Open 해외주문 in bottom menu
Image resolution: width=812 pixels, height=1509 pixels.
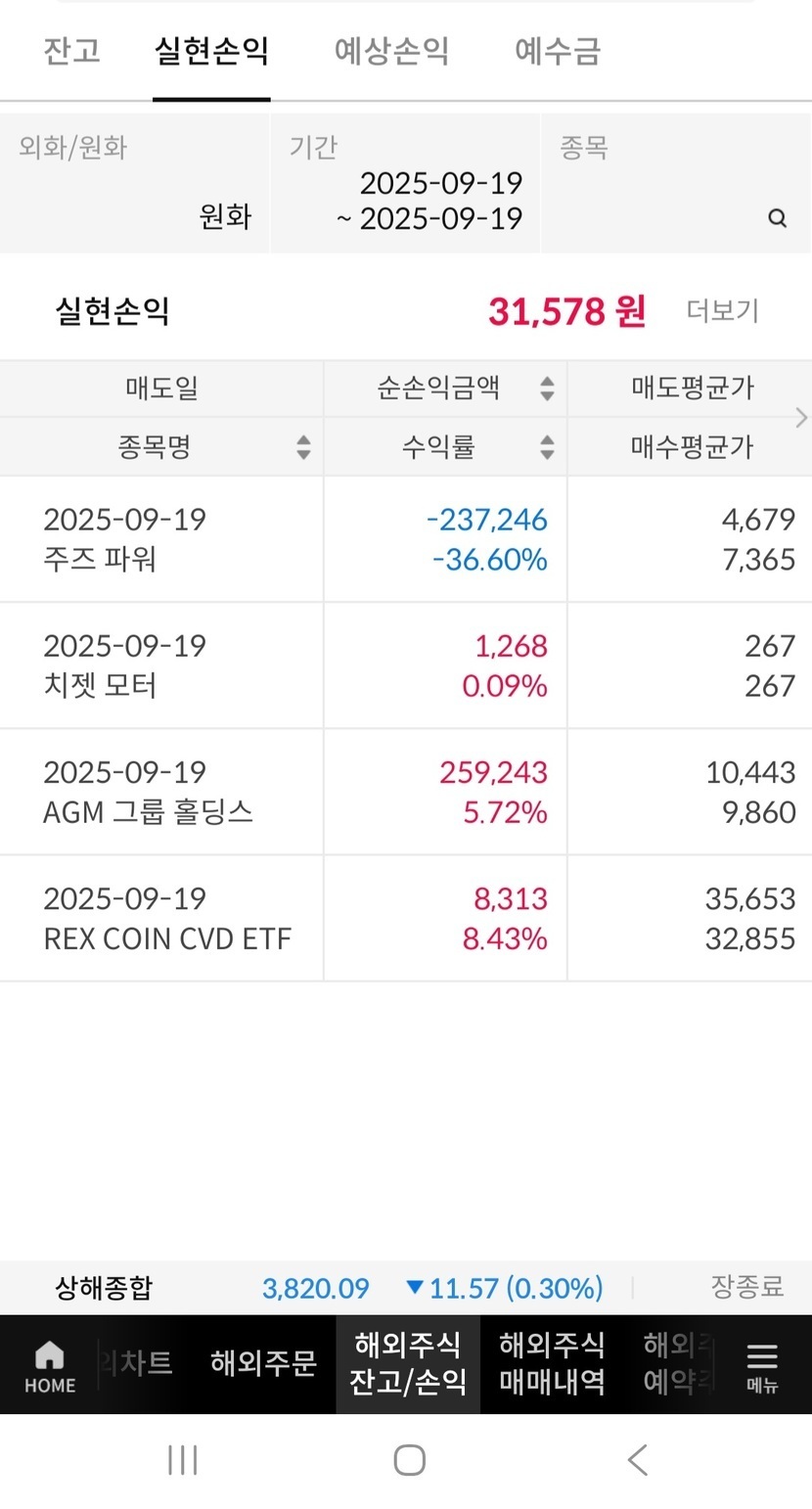[x=263, y=1364]
